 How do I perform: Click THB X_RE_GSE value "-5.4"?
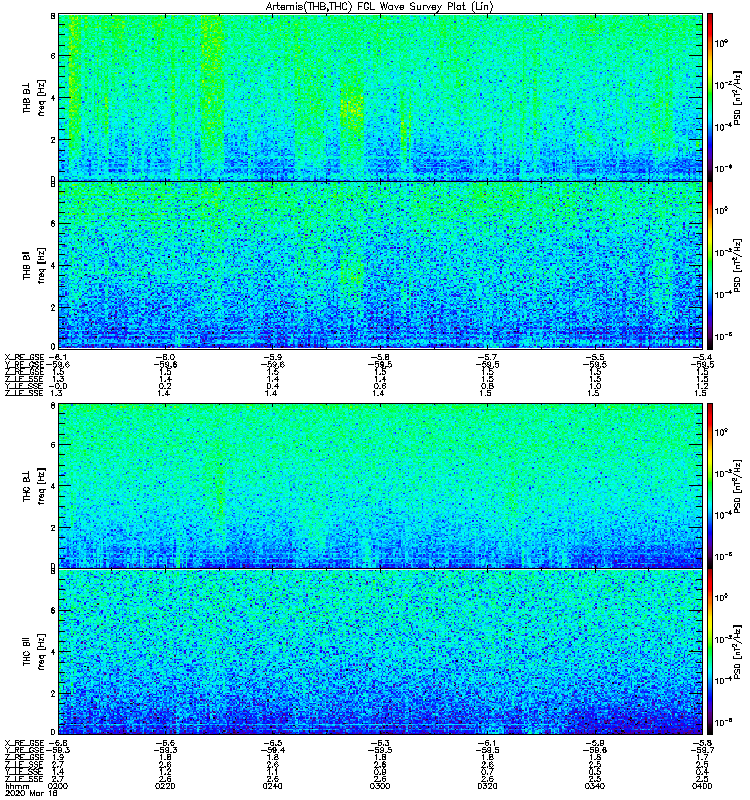point(702,357)
